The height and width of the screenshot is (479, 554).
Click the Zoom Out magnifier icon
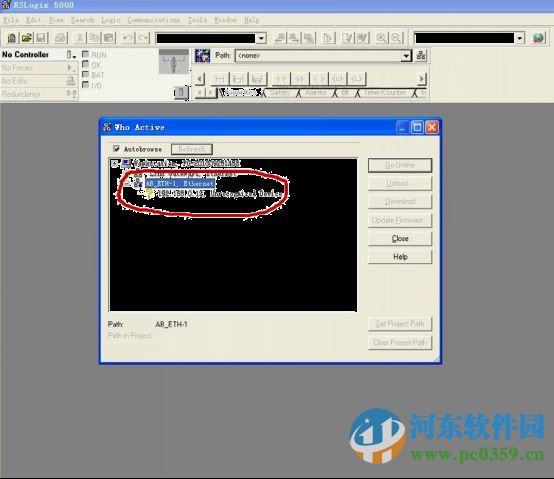coord(396,38)
